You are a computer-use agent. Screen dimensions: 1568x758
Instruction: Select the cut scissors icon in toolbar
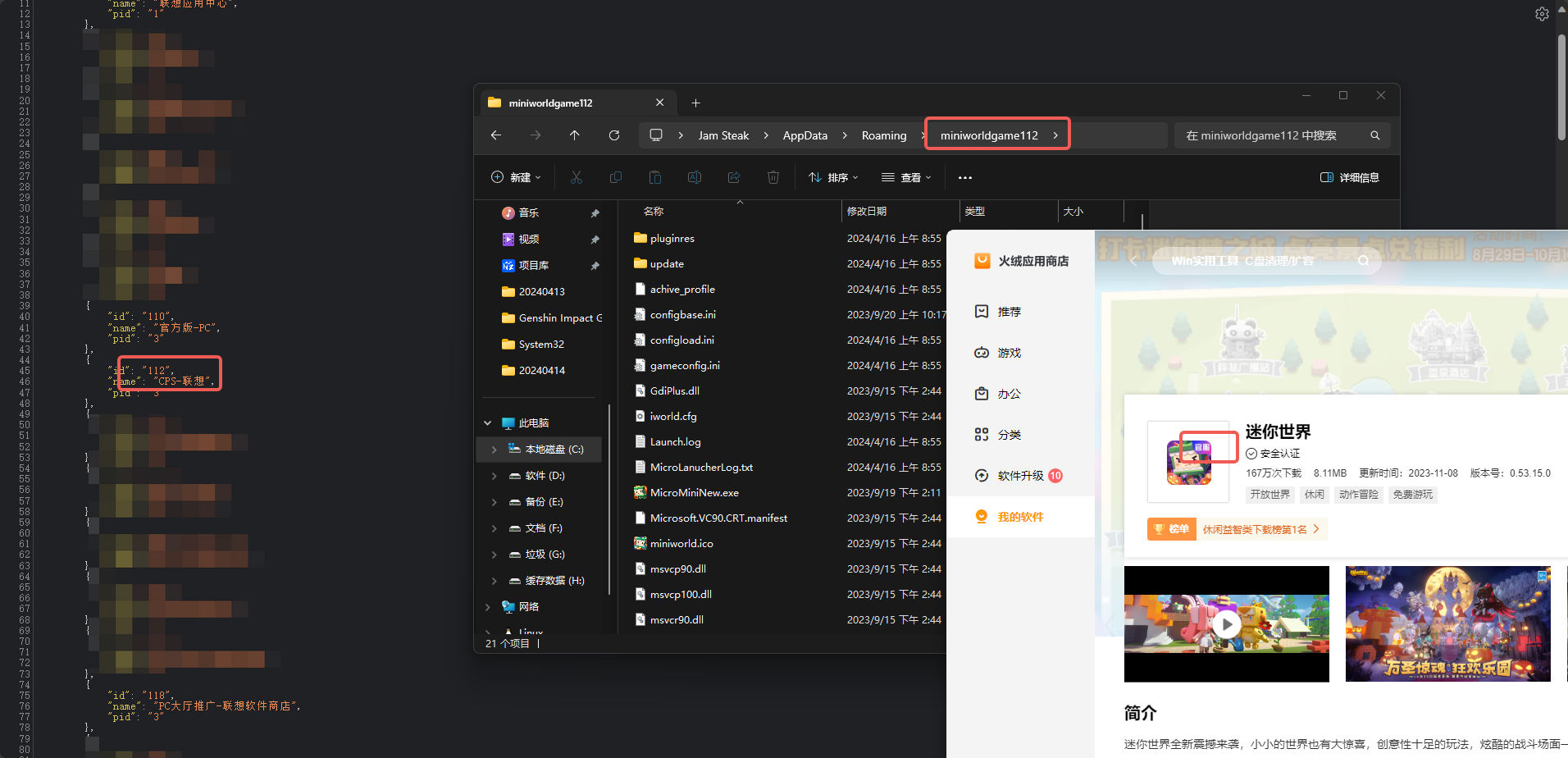(577, 177)
